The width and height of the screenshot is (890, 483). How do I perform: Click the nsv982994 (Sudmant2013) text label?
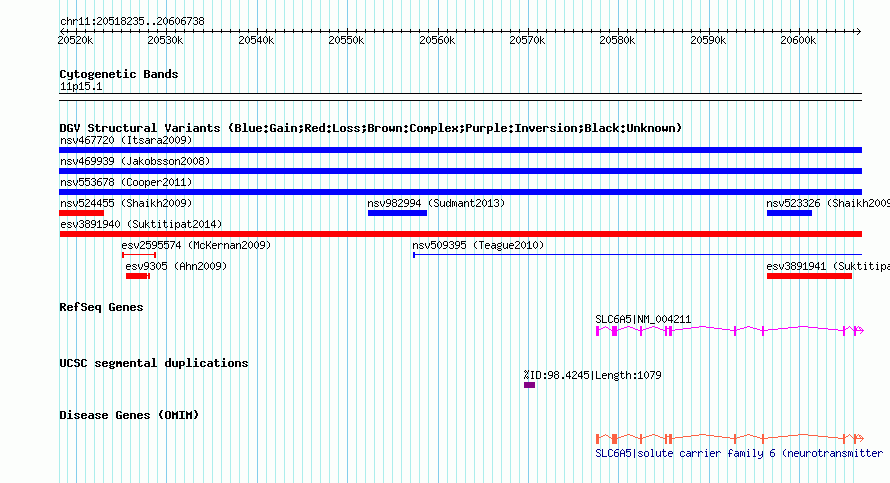pyautogui.click(x=436, y=203)
